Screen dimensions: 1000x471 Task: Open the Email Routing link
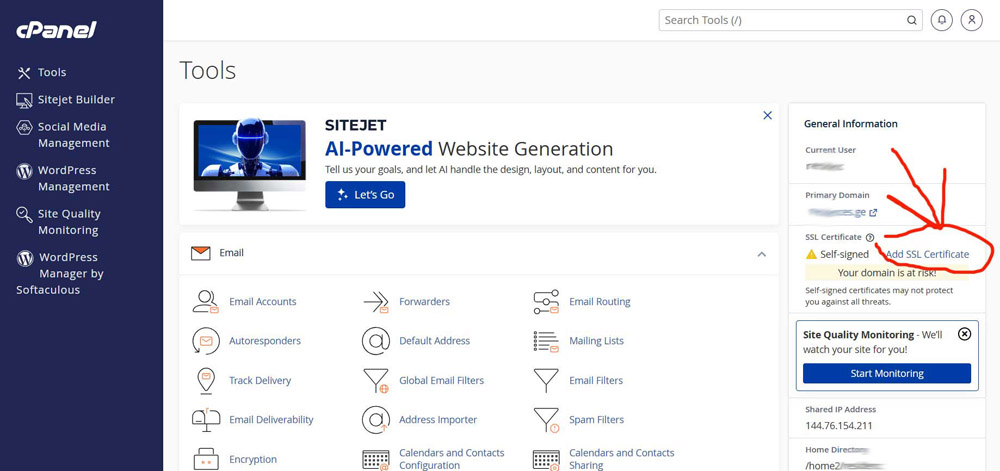599,301
